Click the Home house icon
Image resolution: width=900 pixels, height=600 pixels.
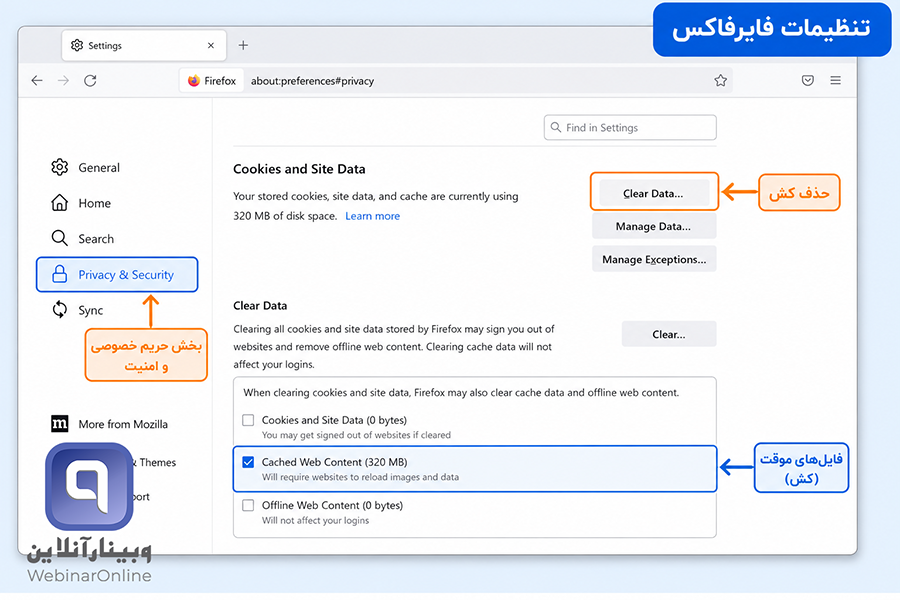pyautogui.click(x=60, y=203)
